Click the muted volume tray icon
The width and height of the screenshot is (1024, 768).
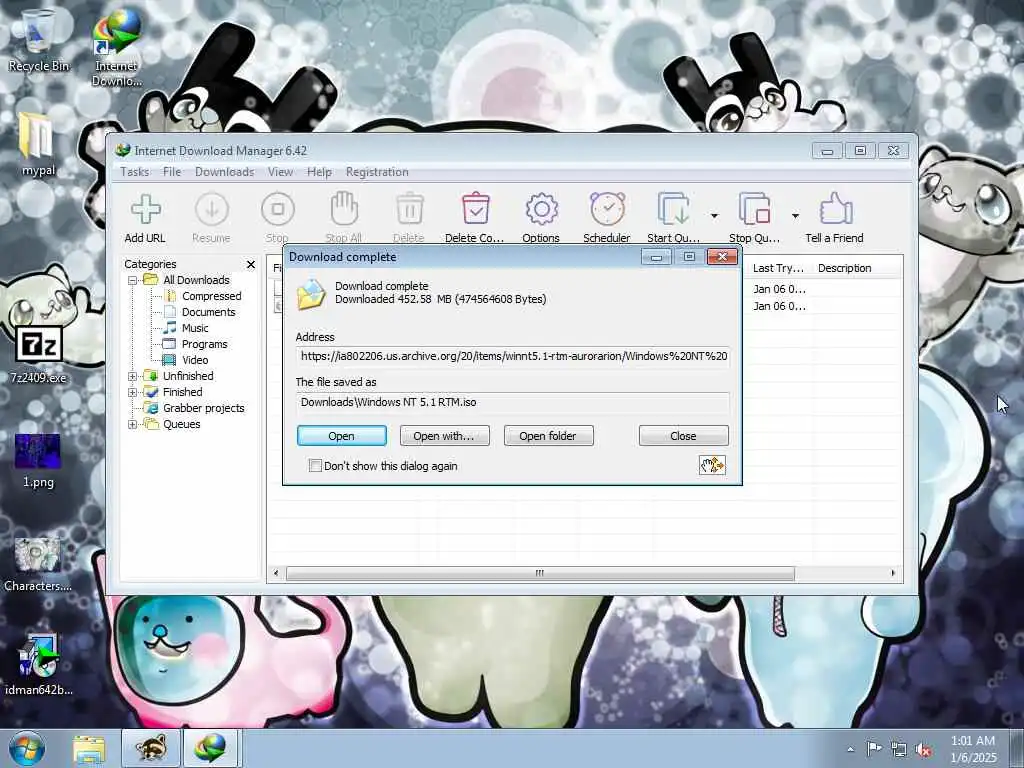click(x=923, y=750)
